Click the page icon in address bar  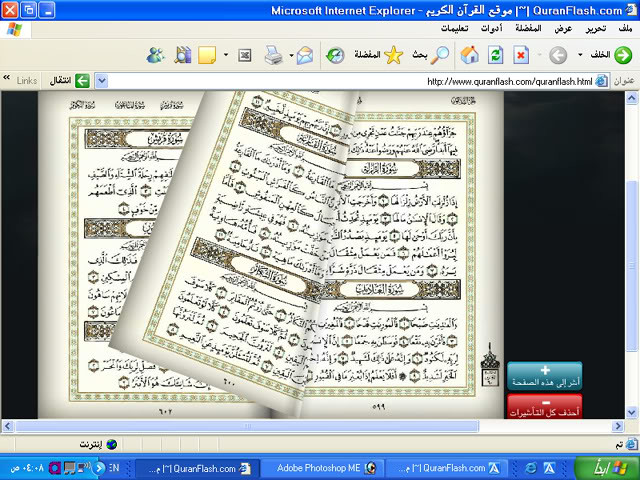pos(601,81)
